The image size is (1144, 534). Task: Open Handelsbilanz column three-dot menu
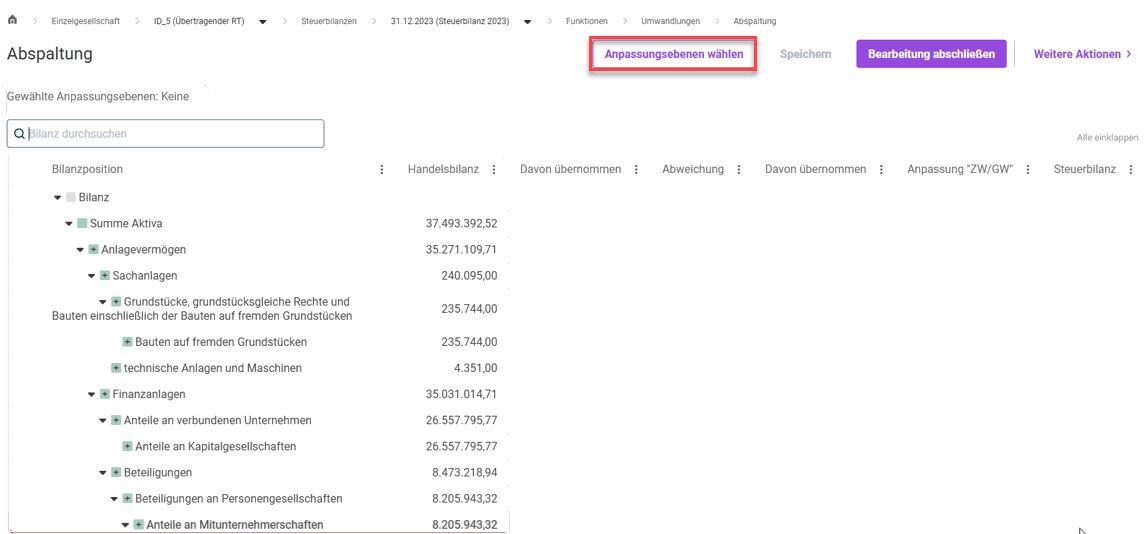point(494,170)
